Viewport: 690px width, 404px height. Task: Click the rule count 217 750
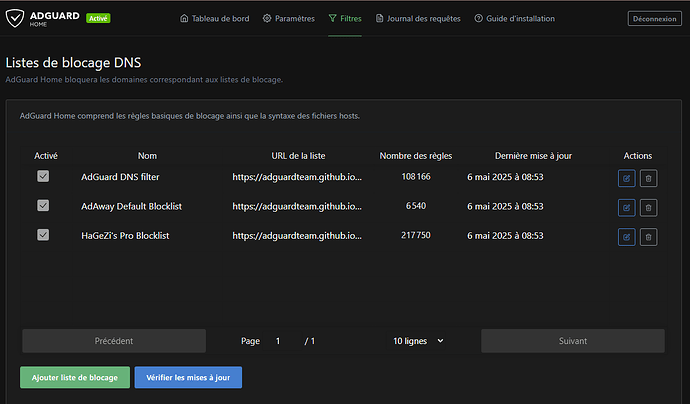pyautogui.click(x=416, y=235)
